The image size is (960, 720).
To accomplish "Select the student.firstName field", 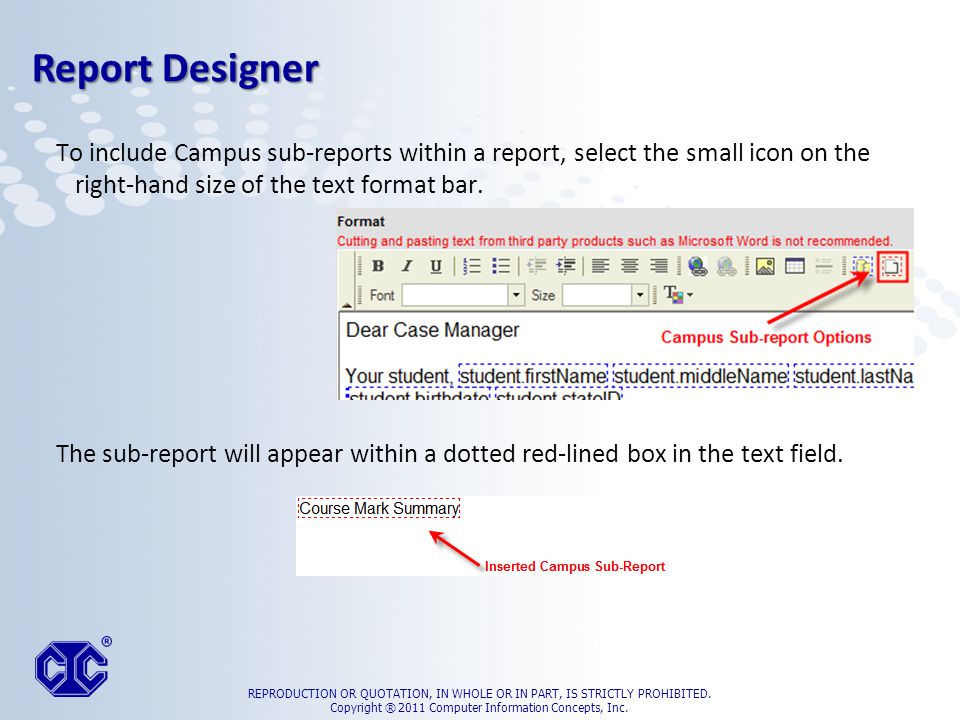I will pyautogui.click(x=533, y=376).
